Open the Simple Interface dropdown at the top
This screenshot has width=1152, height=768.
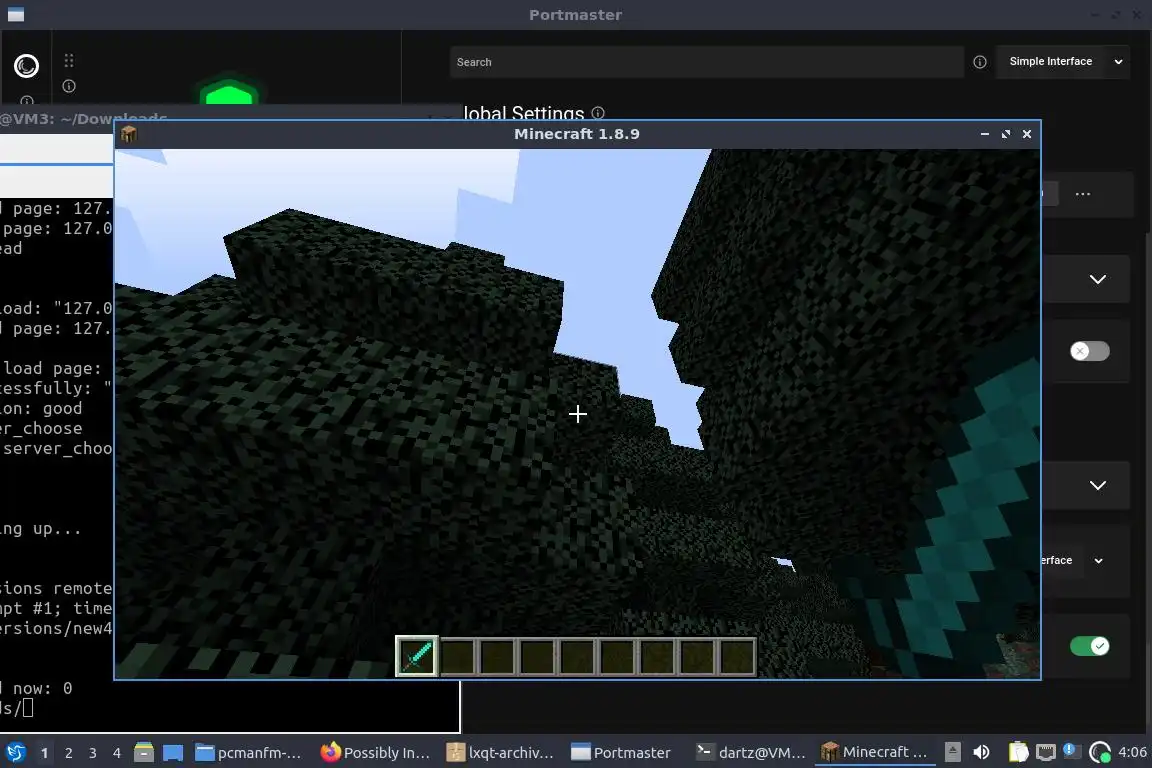pyautogui.click(x=1062, y=62)
